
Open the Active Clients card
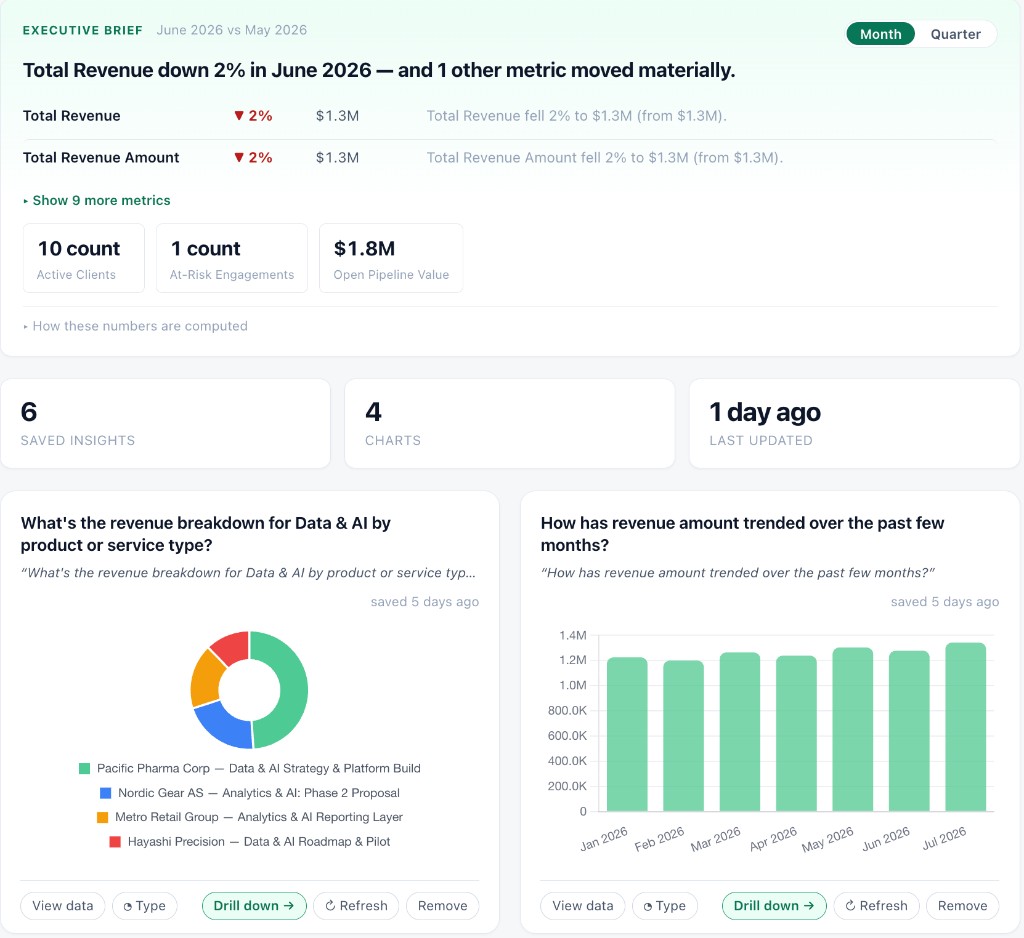(x=84, y=258)
